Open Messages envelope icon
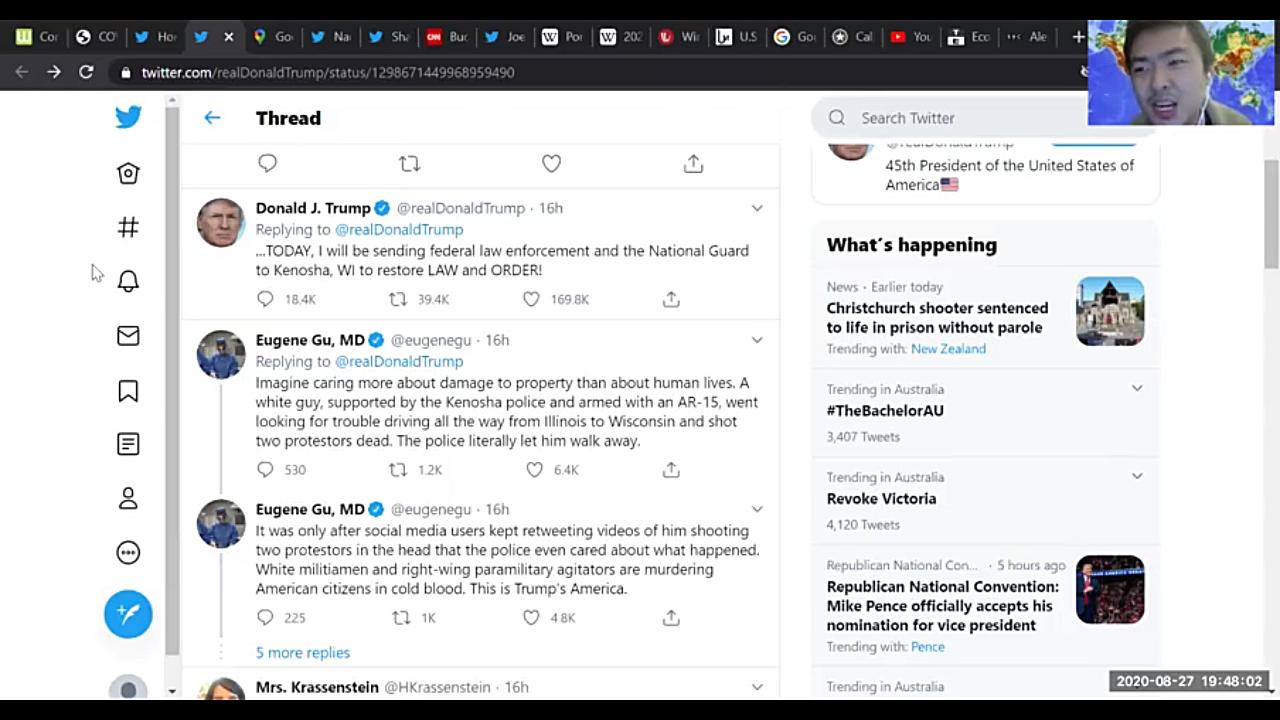The width and height of the screenshot is (1280, 720). point(128,336)
